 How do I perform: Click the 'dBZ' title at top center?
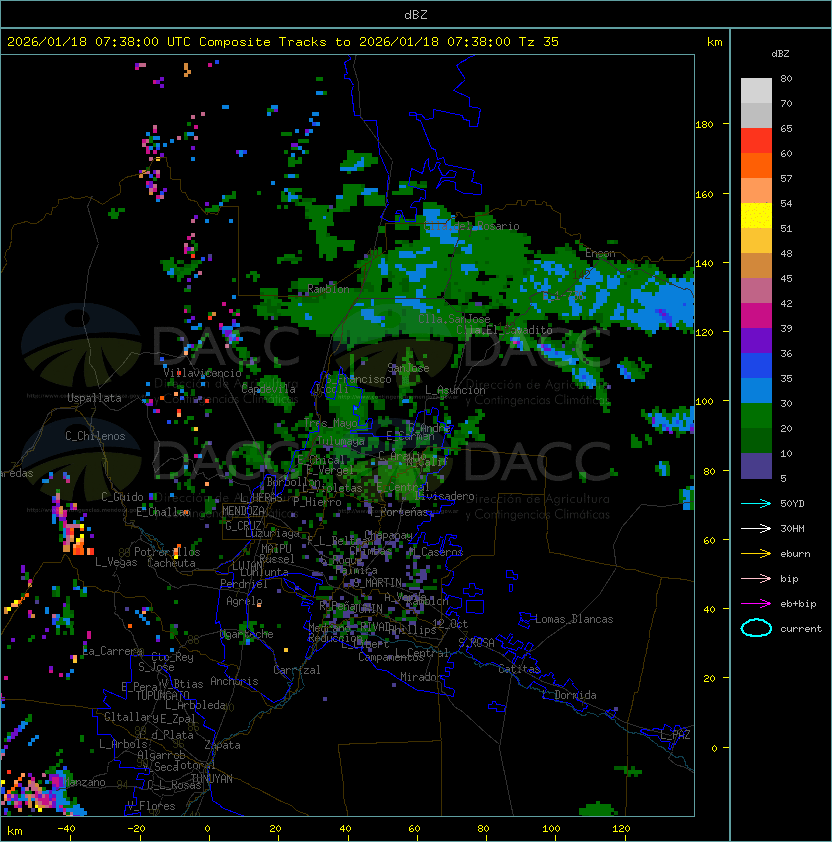416,14
